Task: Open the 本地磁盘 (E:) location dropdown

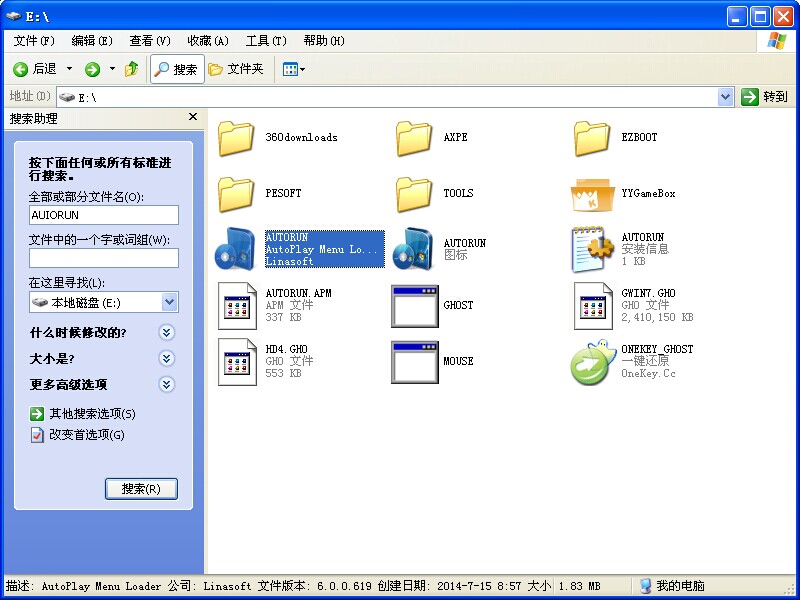Action: click(x=167, y=301)
